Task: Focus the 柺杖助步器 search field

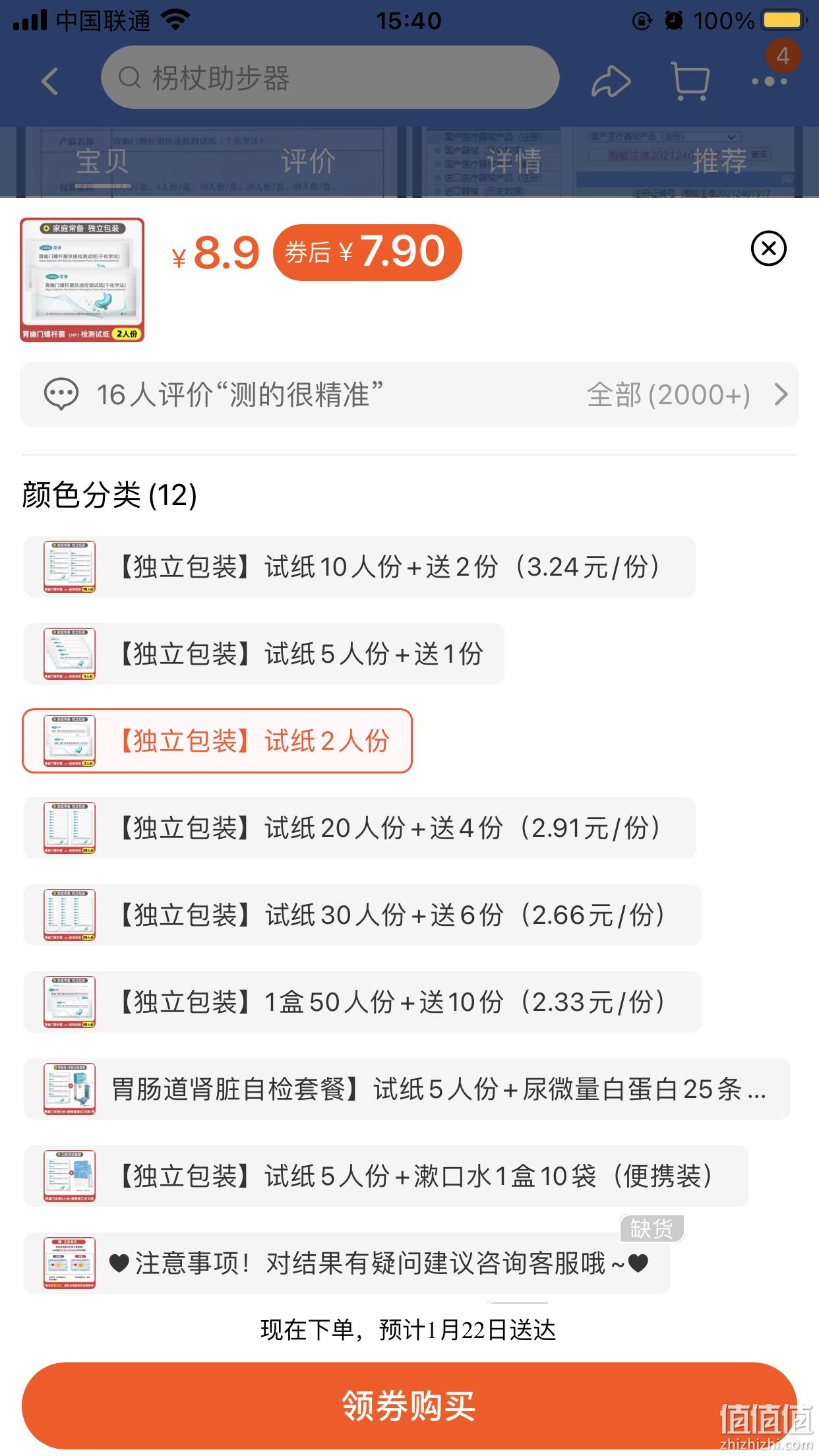Action: 330,78
